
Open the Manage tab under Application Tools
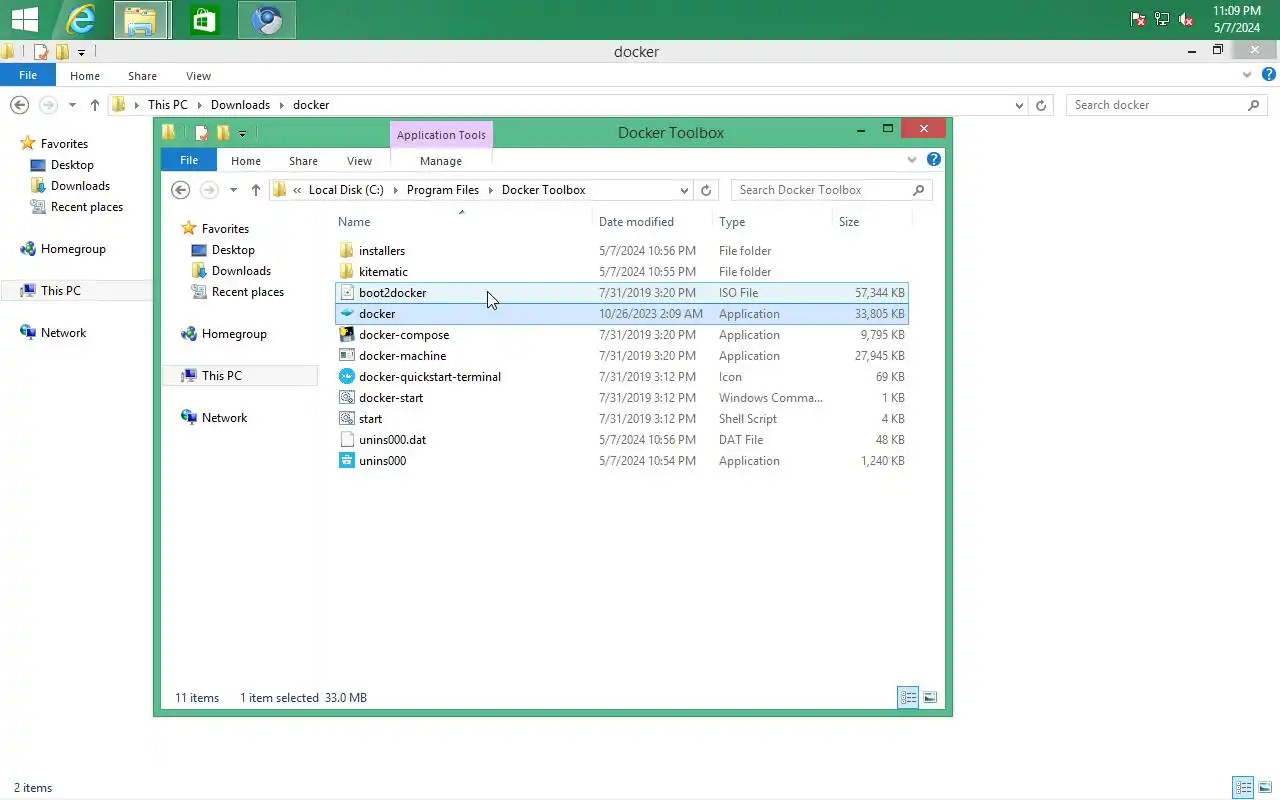click(441, 161)
